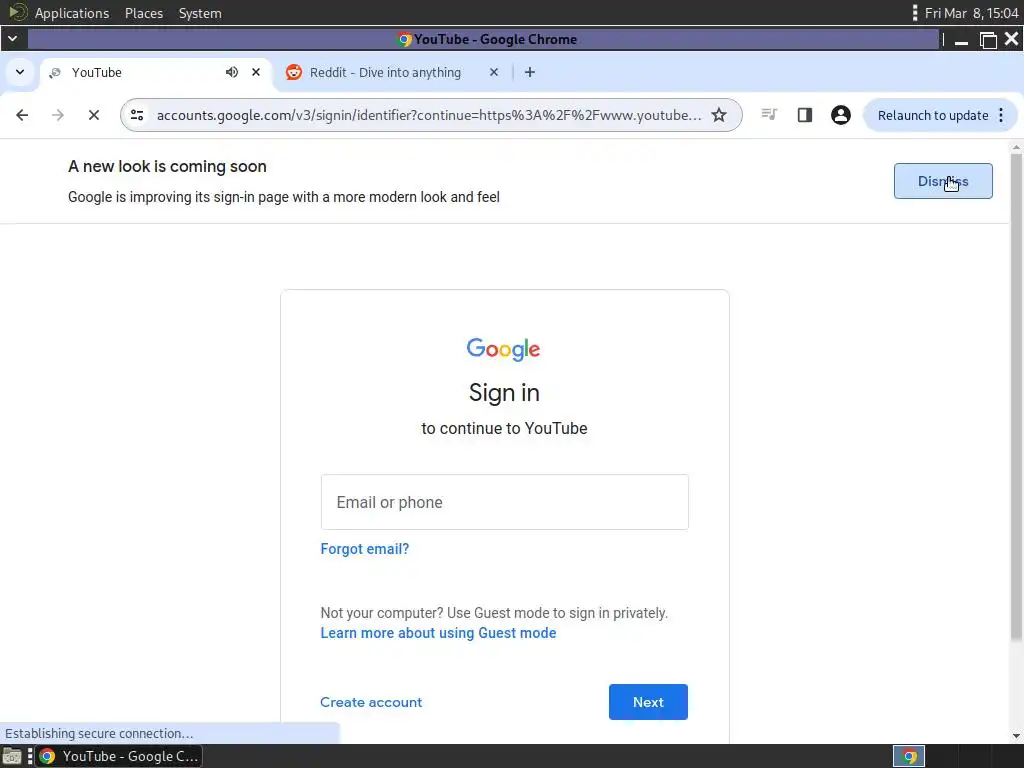The height and width of the screenshot is (768, 1024).
Task: Open the Places menu
Action: point(144,13)
